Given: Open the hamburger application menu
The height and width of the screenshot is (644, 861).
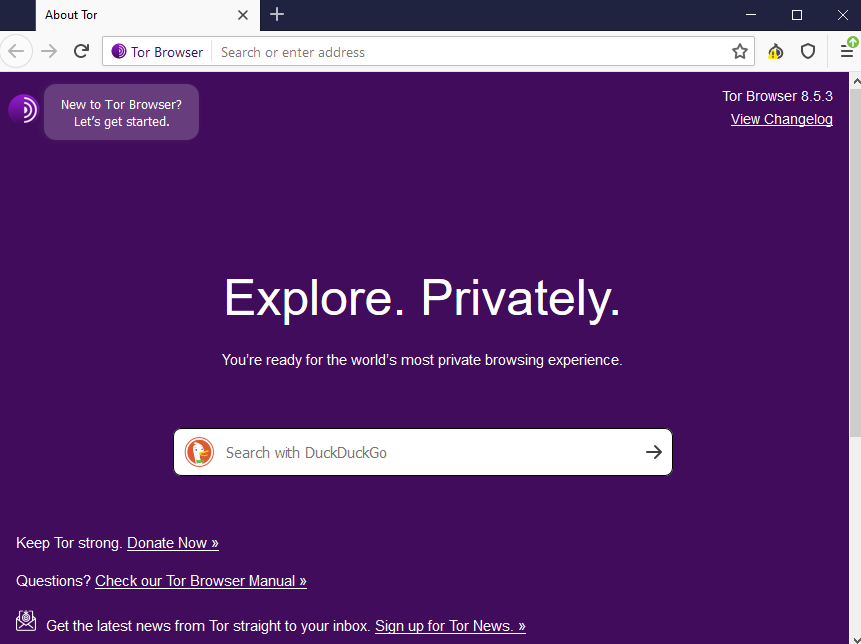Looking at the screenshot, I should [847, 52].
